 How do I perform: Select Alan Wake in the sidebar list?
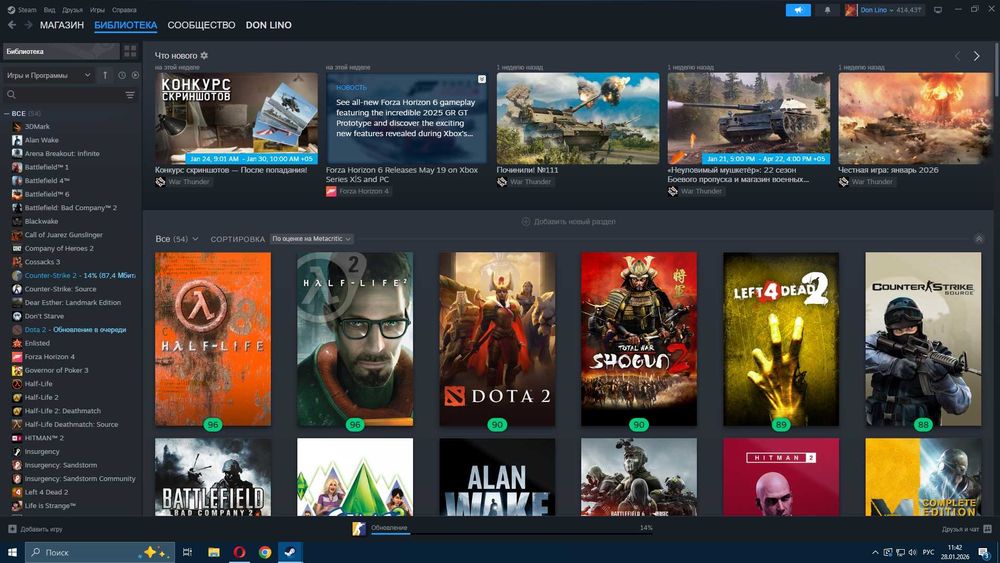click(41, 140)
